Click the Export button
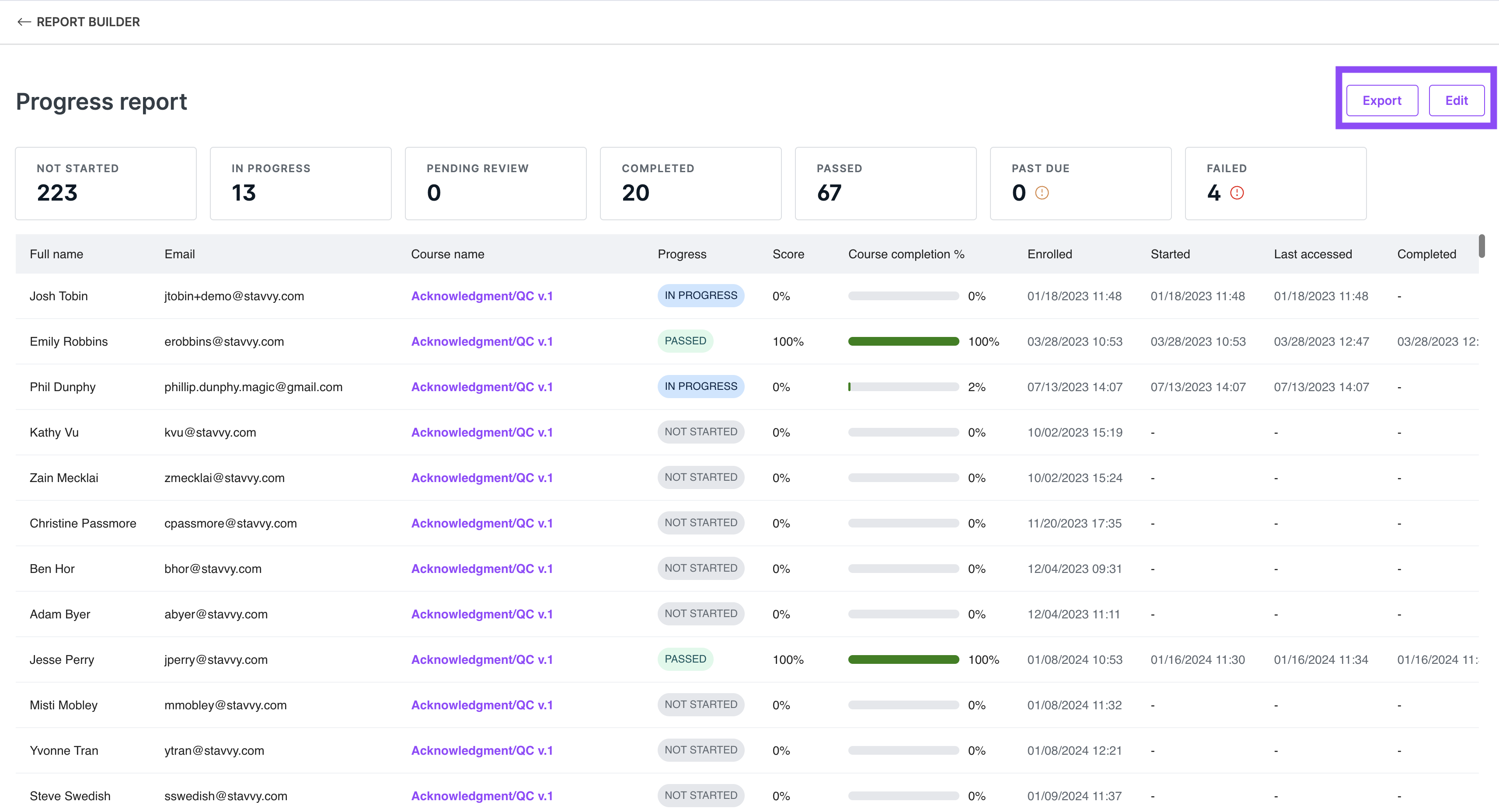Viewport: 1499px width, 812px height. pos(1381,101)
